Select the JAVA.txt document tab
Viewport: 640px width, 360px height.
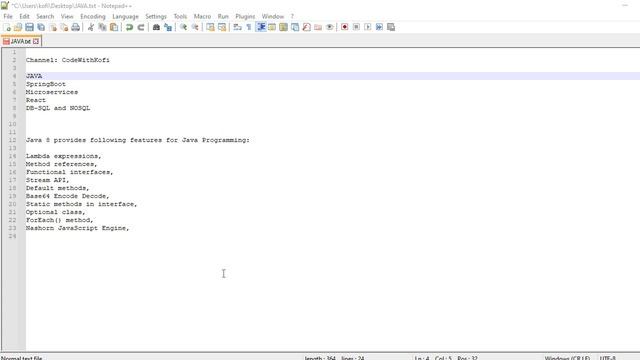coord(21,42)
